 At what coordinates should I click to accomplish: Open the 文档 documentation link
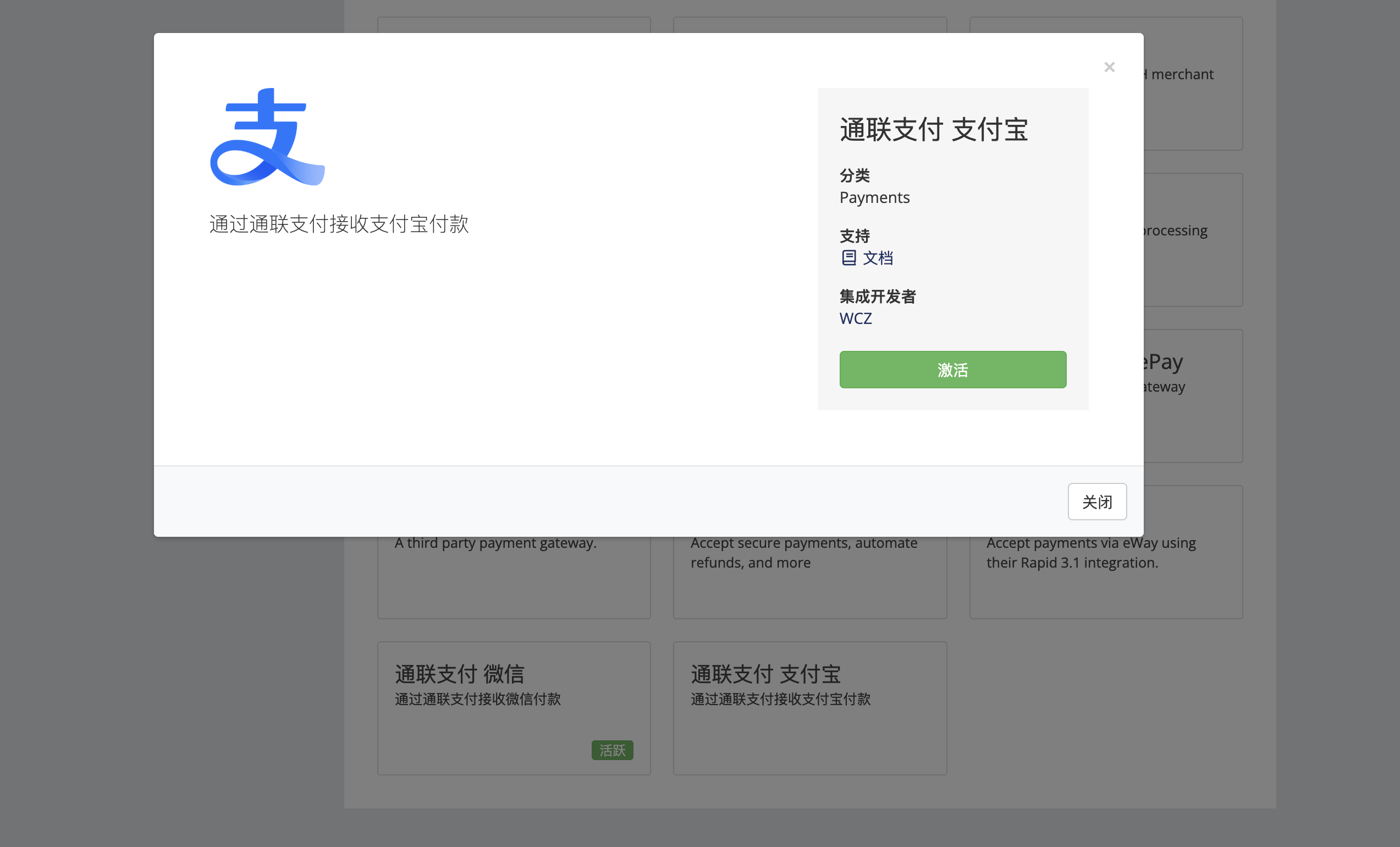click(x=877, y=258)
